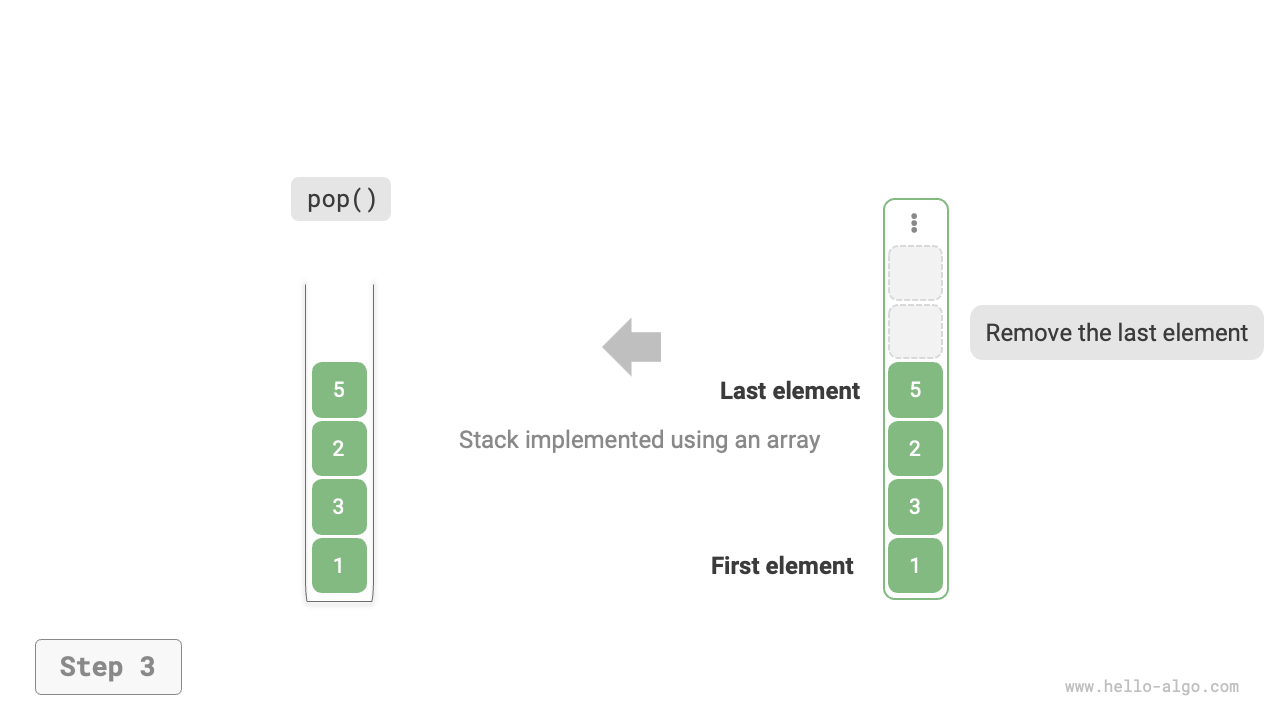Click the www.hello-algo.com link
This screenshot has width=1280, height=720.
click(1151, 687)
